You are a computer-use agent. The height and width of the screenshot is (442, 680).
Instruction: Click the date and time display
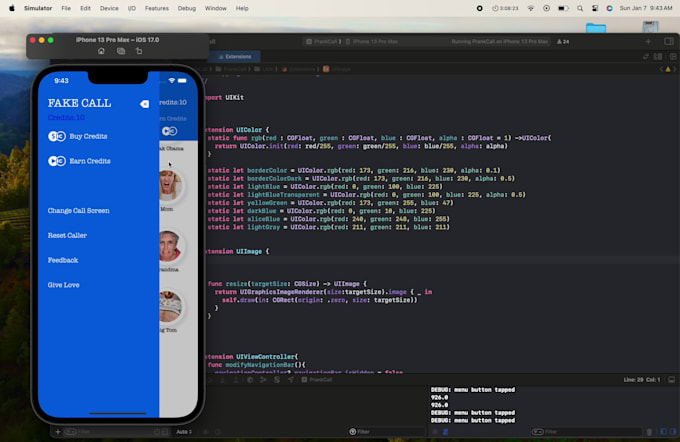point(646,8)
